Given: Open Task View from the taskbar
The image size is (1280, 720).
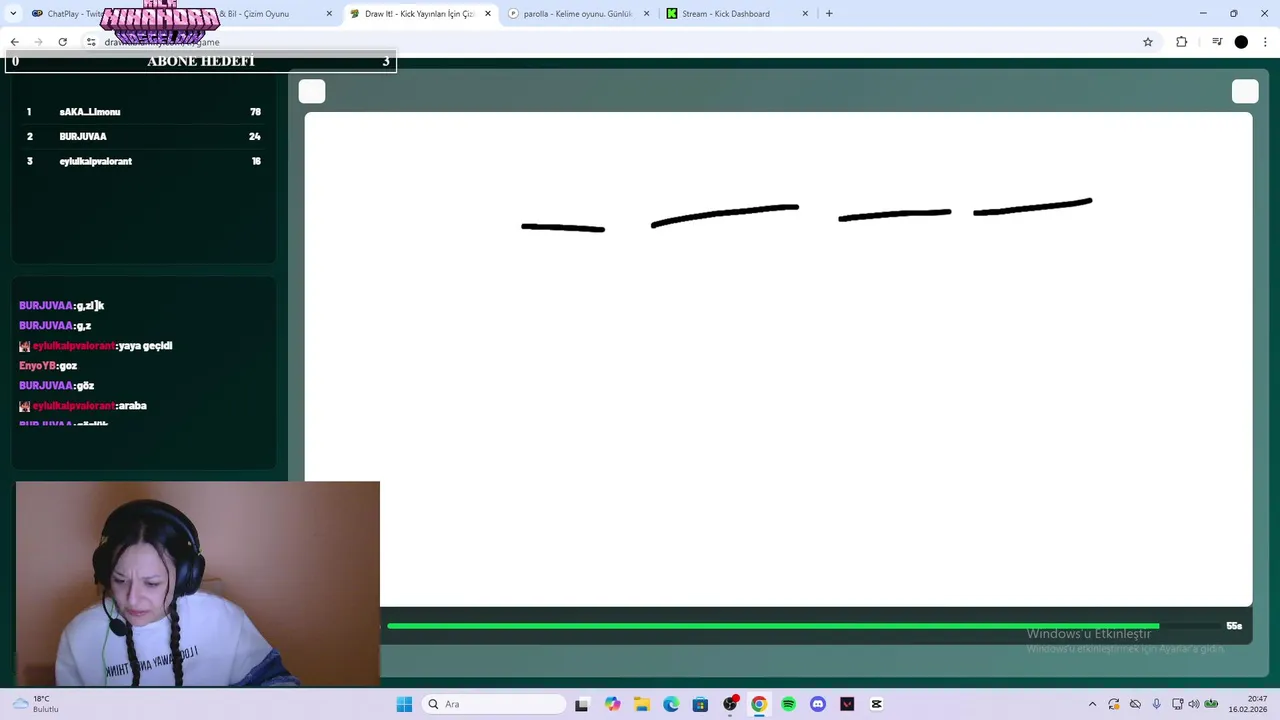Looking at the screenshot, I should [582, 704].
